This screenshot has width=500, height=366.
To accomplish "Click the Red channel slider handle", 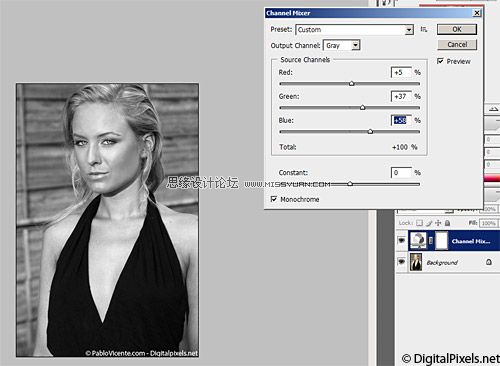I will (x=351, y=83).
